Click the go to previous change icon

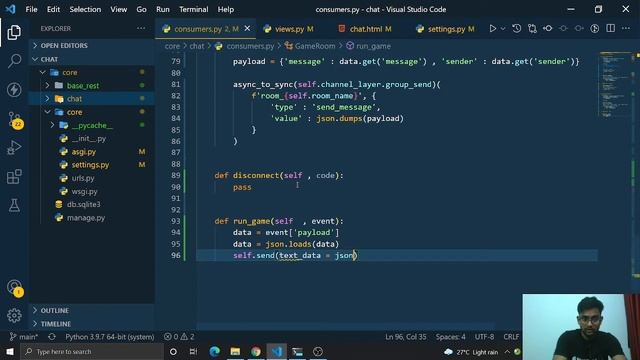coord(548,29)
